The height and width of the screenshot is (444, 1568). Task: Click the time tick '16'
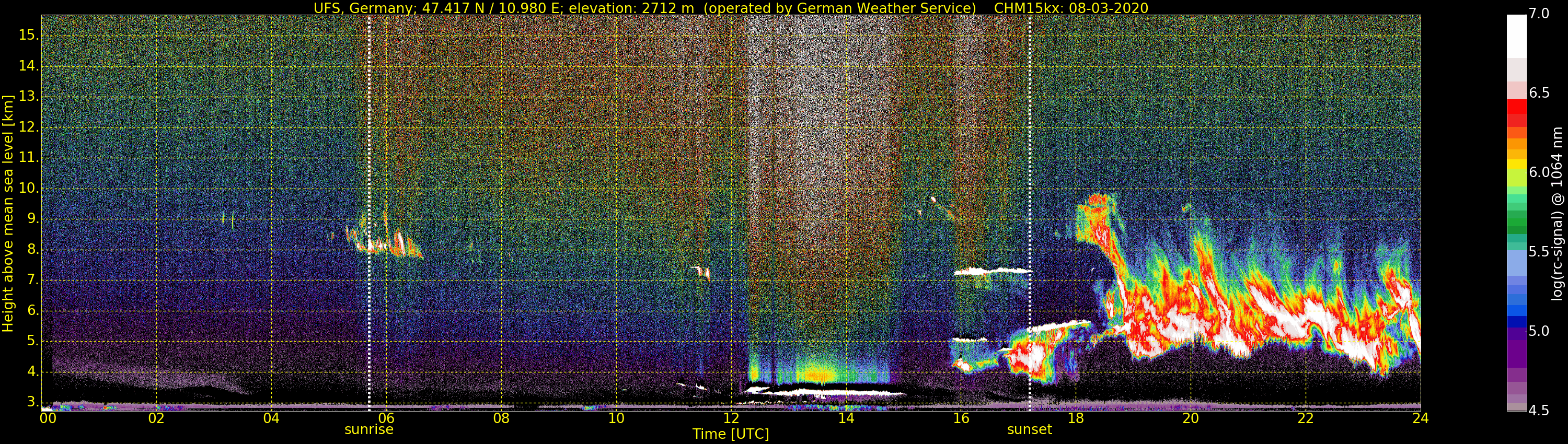pyautogui.click(x=961, y=418)
